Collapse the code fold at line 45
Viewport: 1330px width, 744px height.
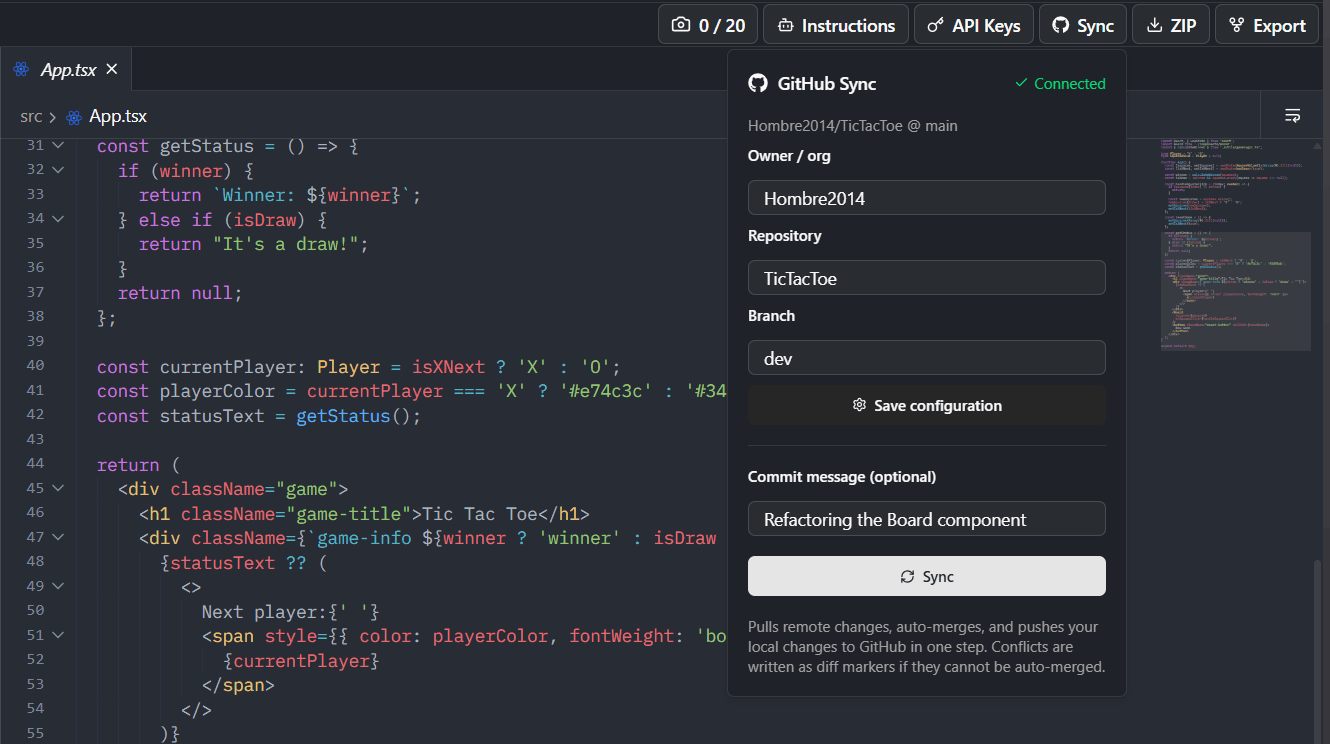(x=58, y=489)
